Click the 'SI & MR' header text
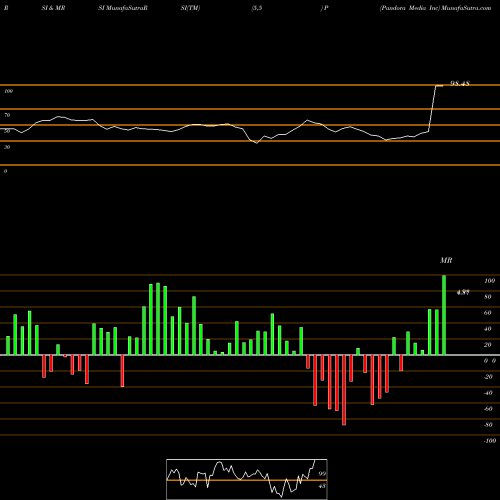500x500 pixels. point(53,8)
